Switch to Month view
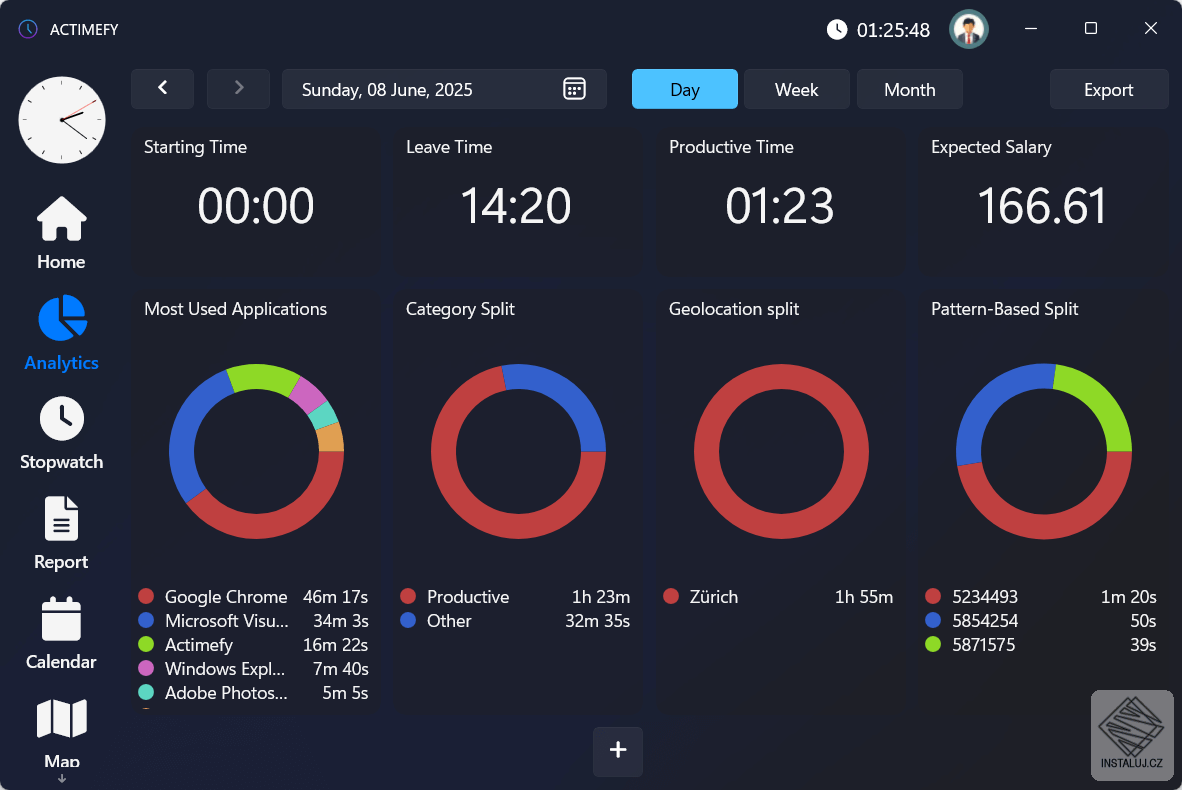Viewport: 1182px width, 790px height. (x=910, y=89)
